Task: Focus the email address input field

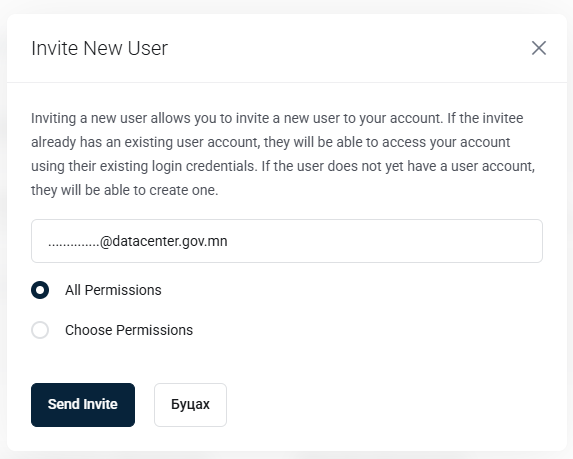Action: (287, 241)
